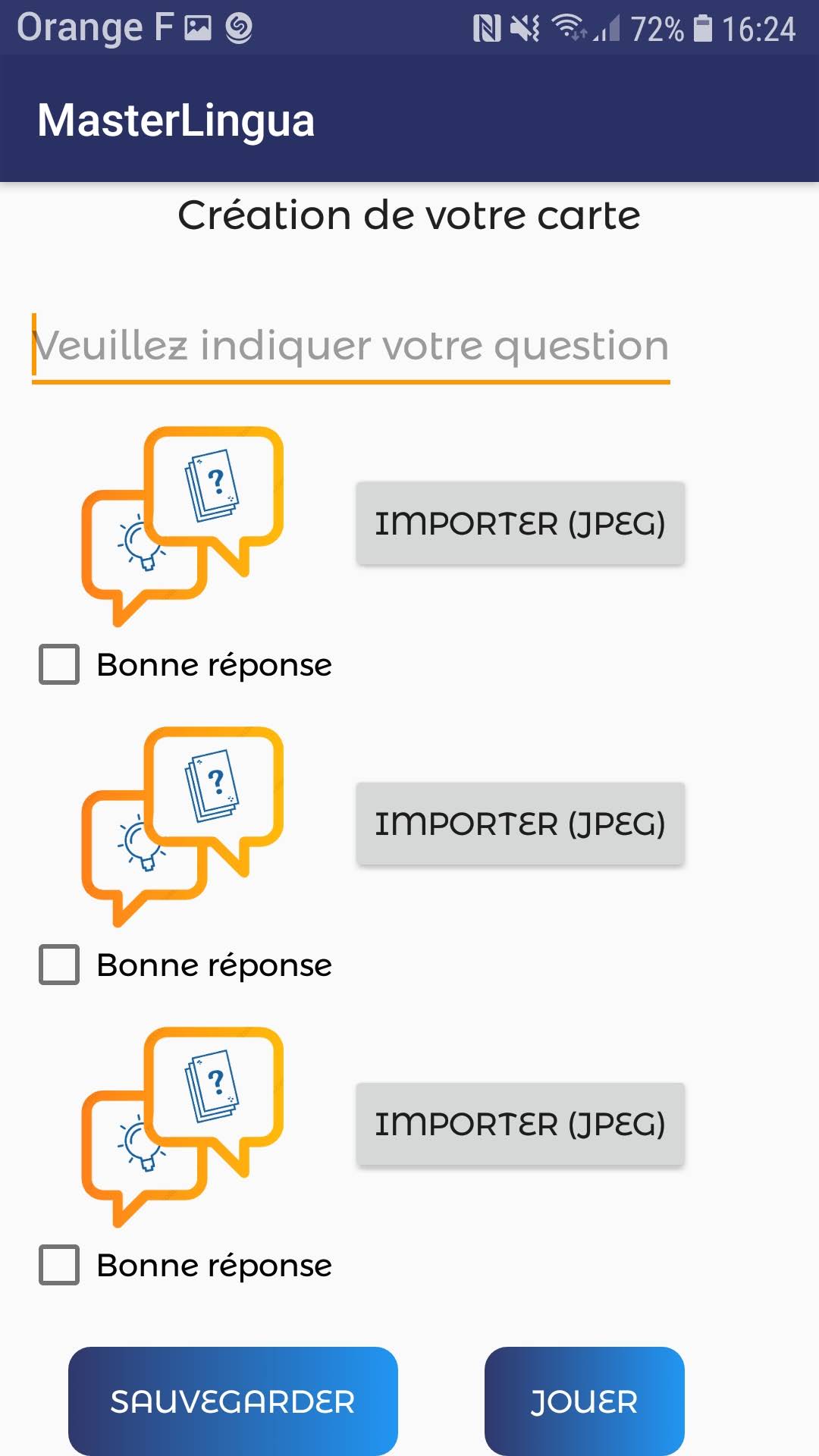Tap the Shazam notification icon
The height and width of the screenshot is (1456, 819).
239,29
